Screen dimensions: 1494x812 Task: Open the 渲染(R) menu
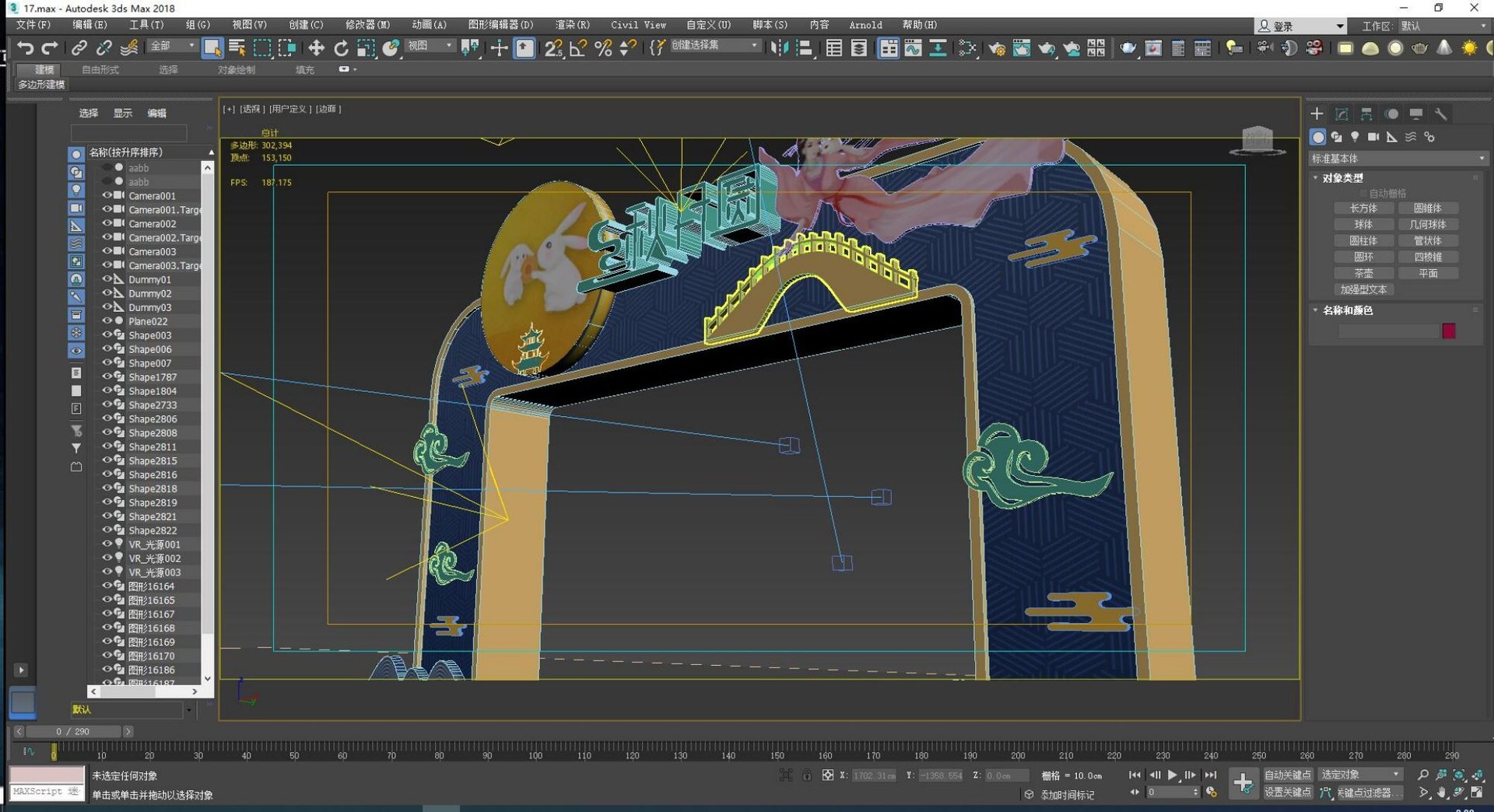572,25
